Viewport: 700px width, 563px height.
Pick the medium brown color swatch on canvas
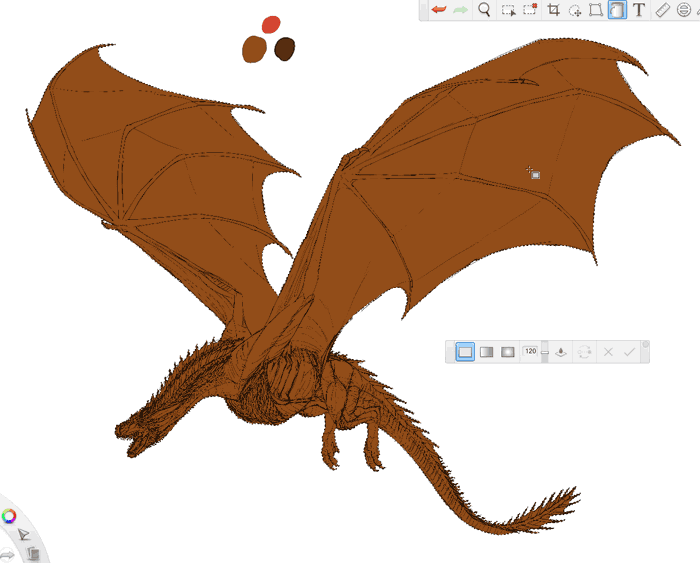click(x=254, y=49)
